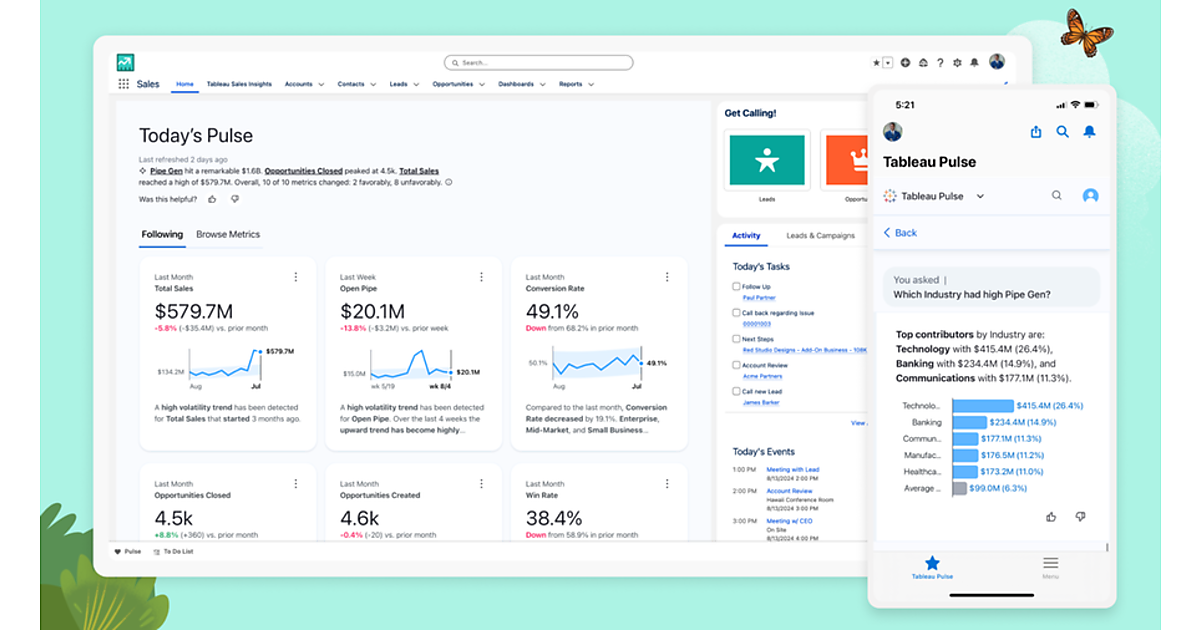Screen dimensions: 1200x630
Task: Switch to the Browse Metrics tab
Action: (228, 234)
